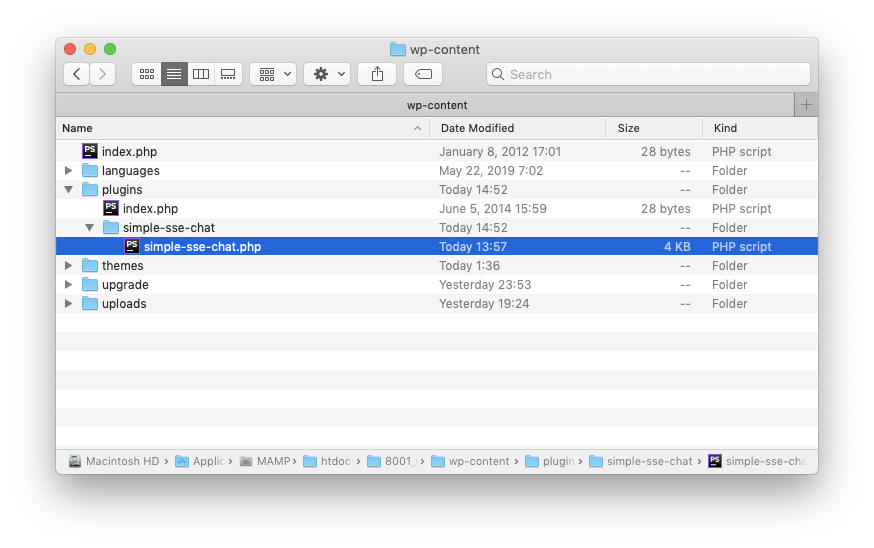874x548 pixels.
Task: Click the Search field
Action: tap(648, 74)
